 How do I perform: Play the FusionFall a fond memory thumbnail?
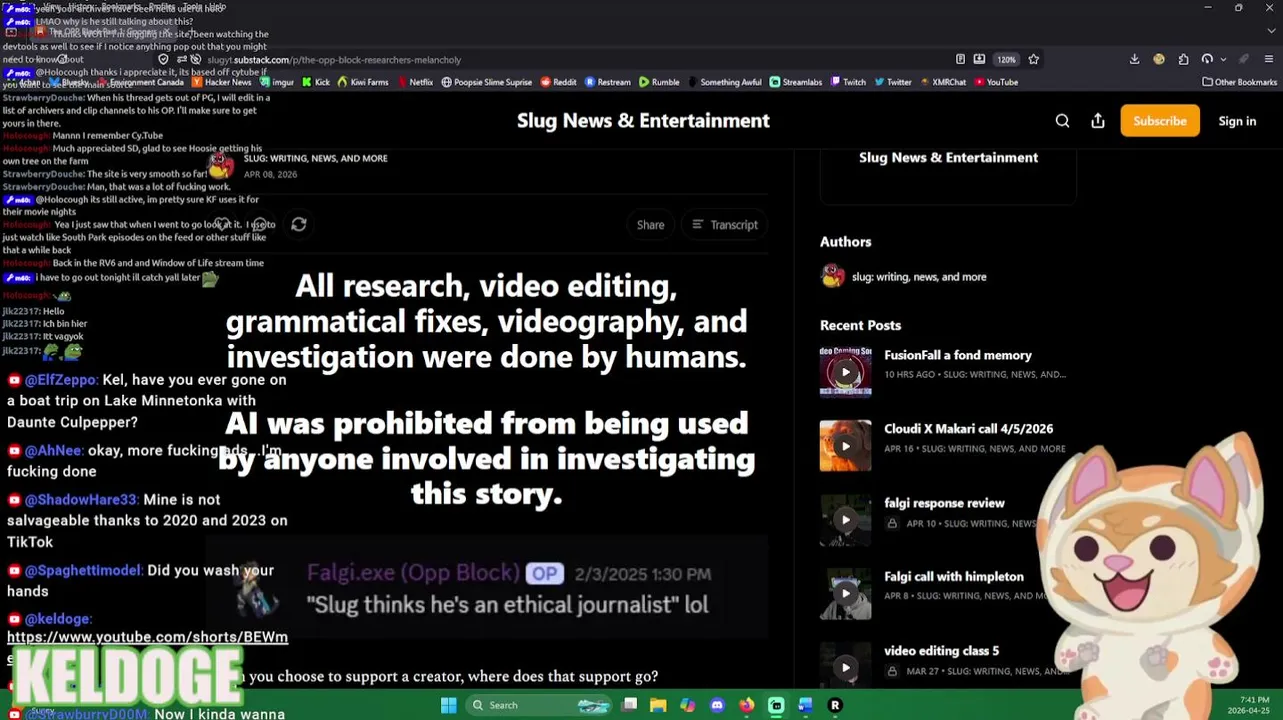click(845, 372)
